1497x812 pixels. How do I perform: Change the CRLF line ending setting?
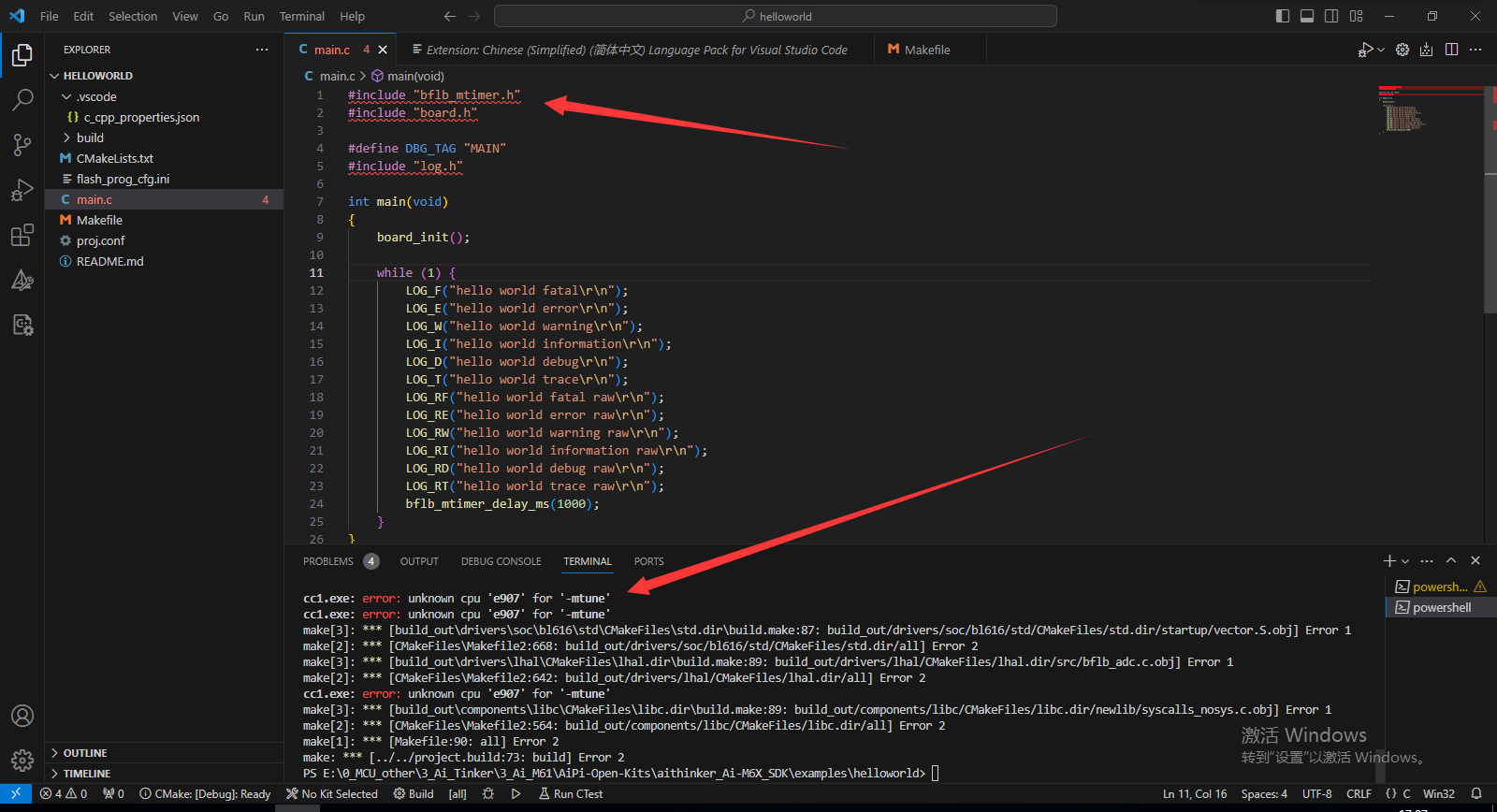pyautogui.click(x=1359, y=793)
